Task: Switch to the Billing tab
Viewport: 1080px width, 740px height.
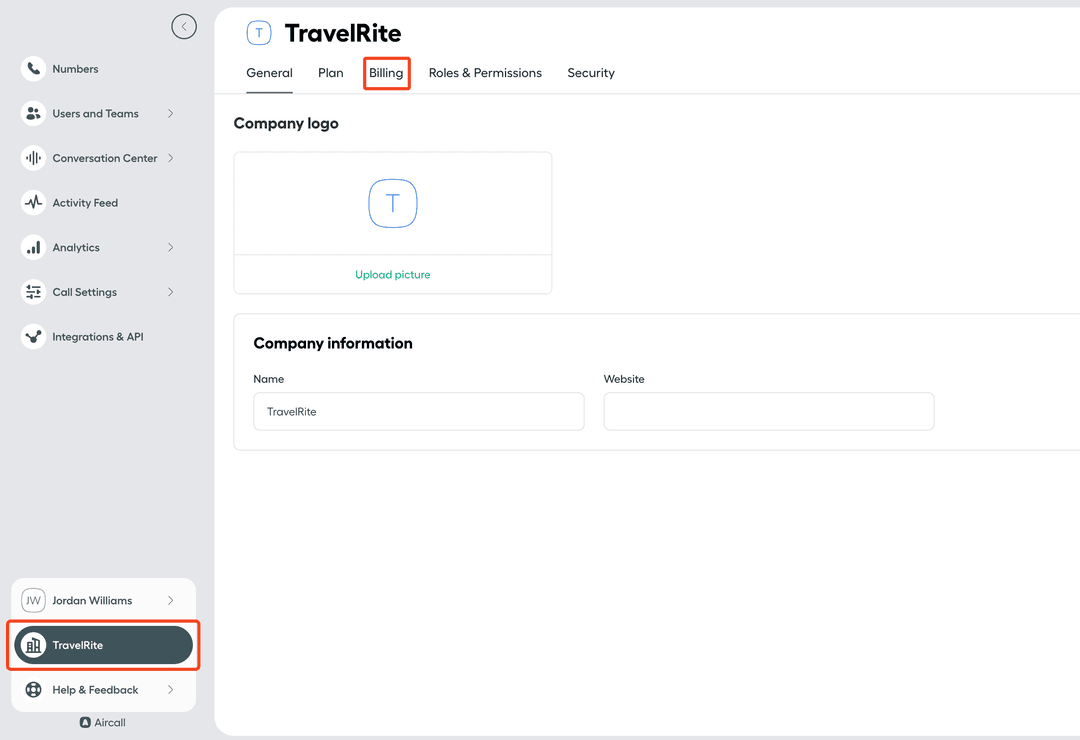Action: click(x=386, y=73)
